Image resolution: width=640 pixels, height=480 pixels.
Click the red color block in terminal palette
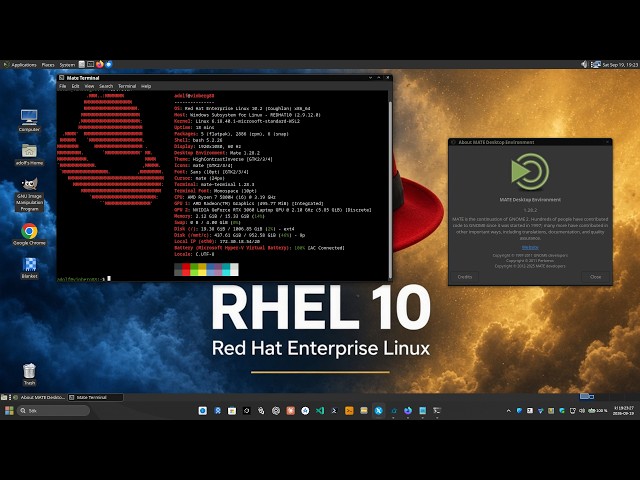186,269
